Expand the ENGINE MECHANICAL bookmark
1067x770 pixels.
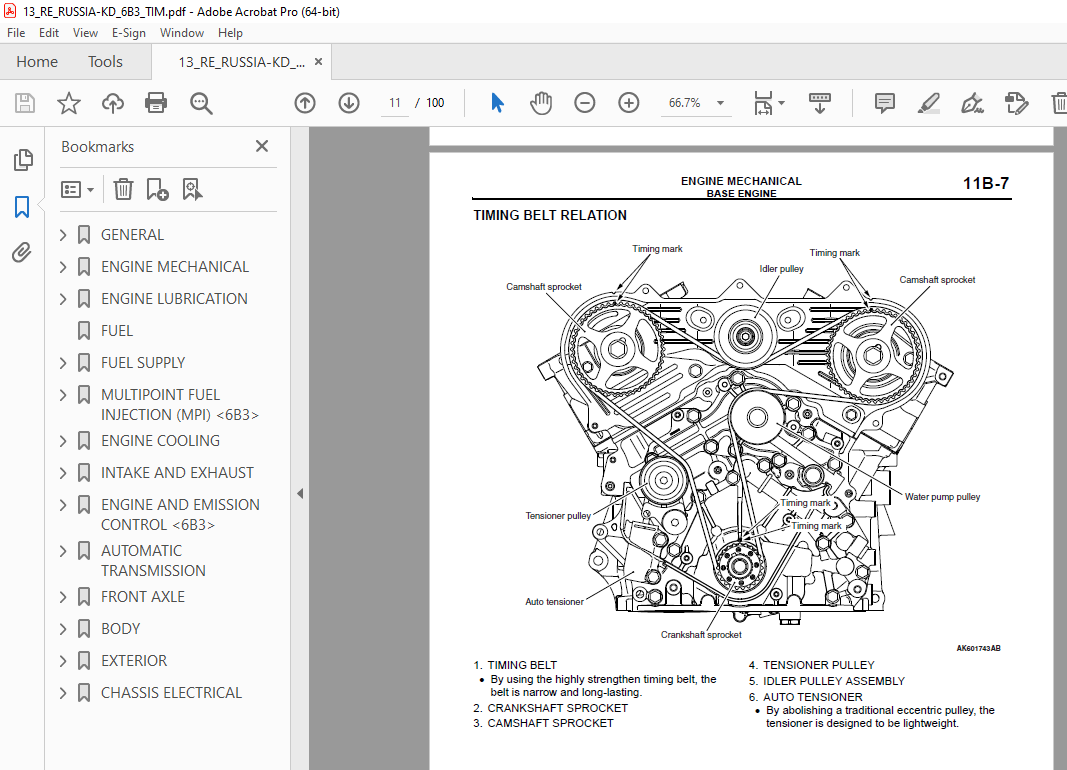[63, 267]
